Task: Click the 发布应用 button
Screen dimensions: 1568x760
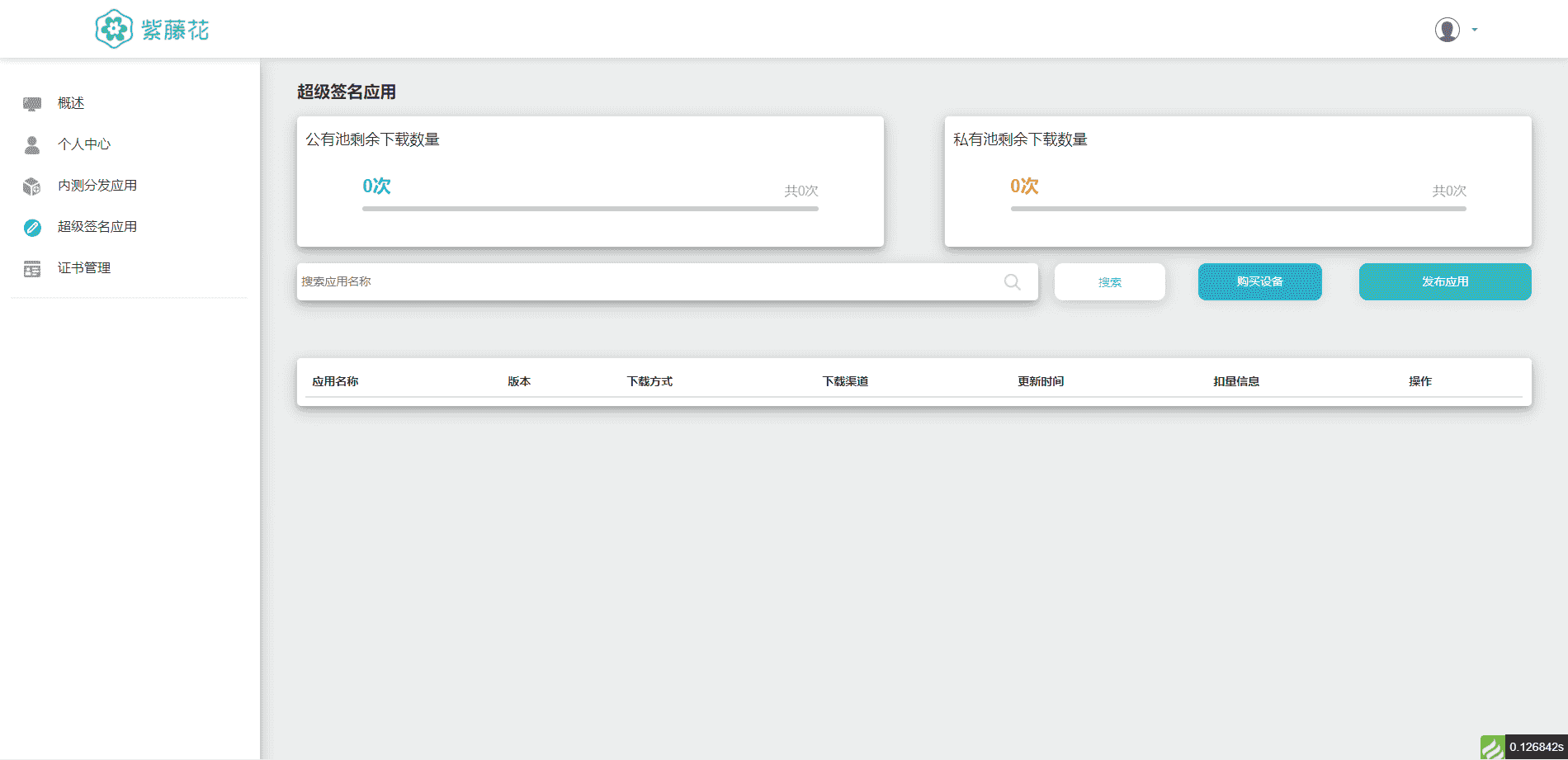Action: click(x=1444, y=282)
